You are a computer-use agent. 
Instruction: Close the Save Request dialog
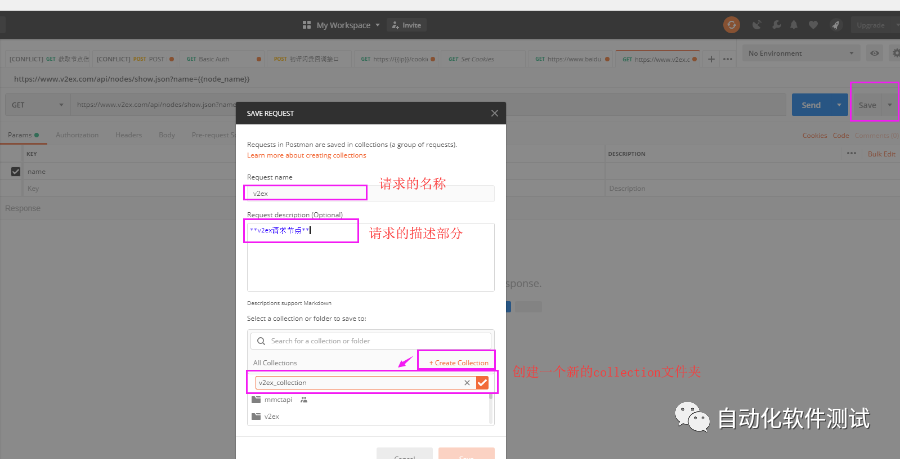tap(494, 113)
